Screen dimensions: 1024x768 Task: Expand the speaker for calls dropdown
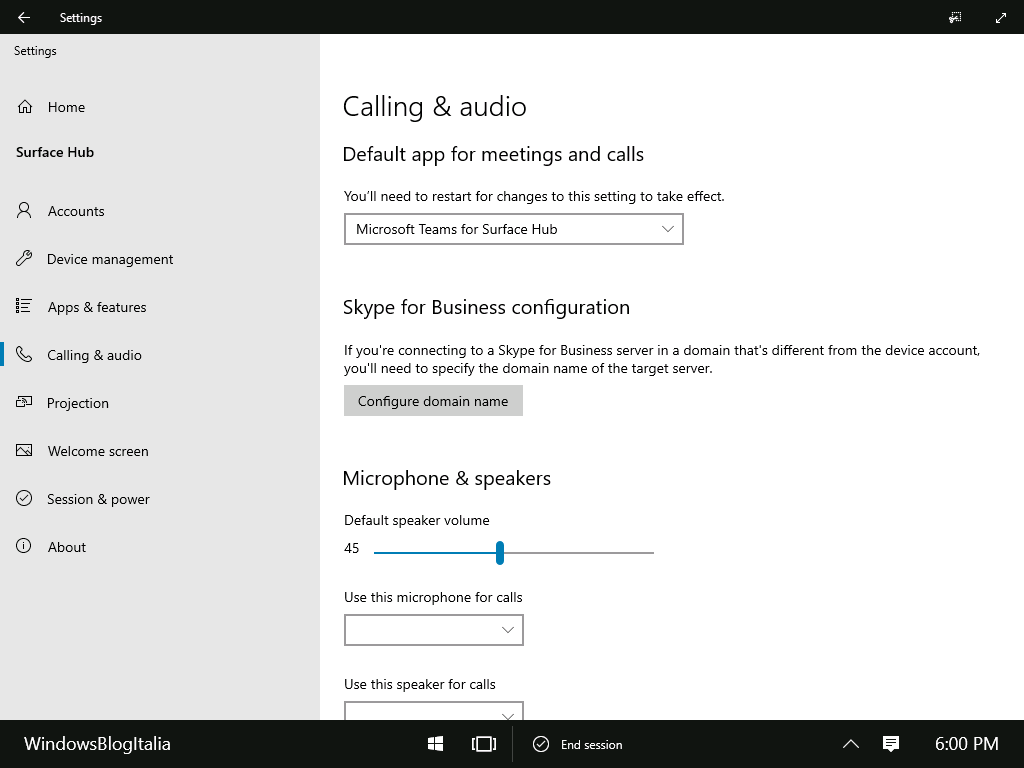434,711
